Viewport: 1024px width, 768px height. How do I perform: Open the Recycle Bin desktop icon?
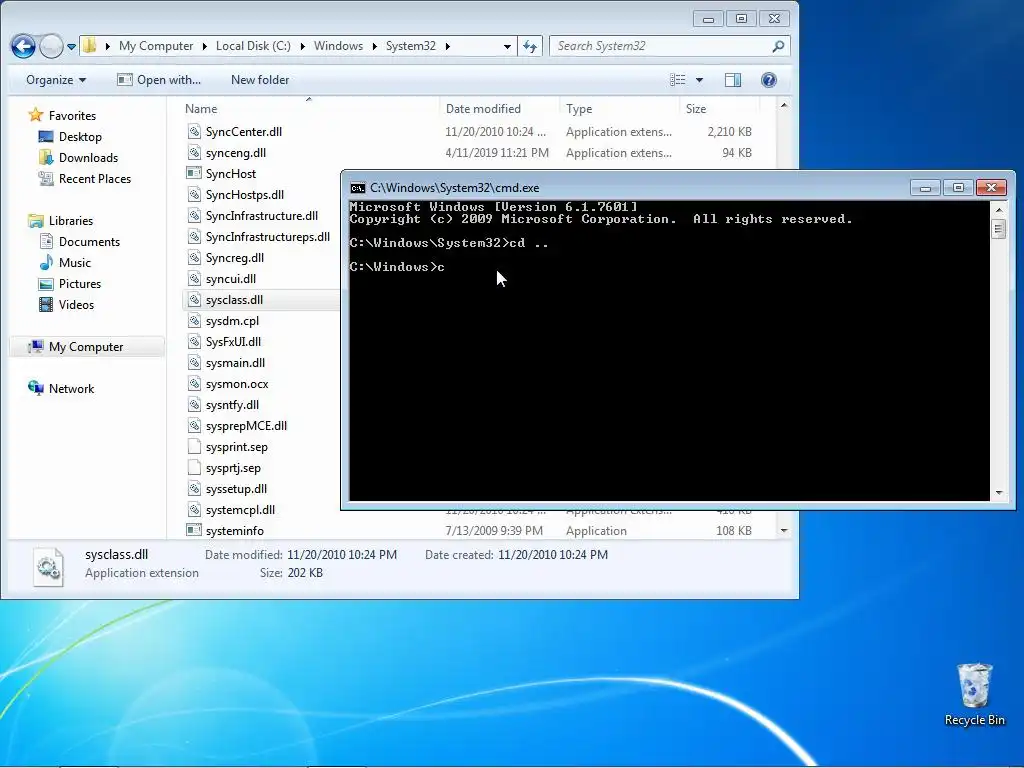(974, 694)
